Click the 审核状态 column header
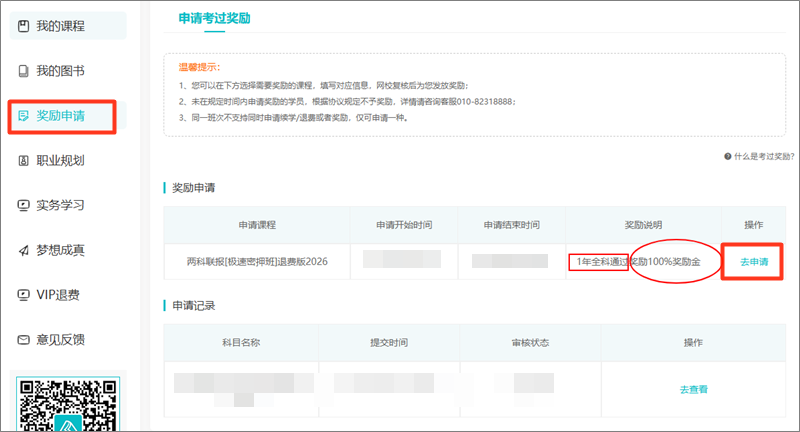The width and height of the screenshot is (800, 432). click(531, 343)
